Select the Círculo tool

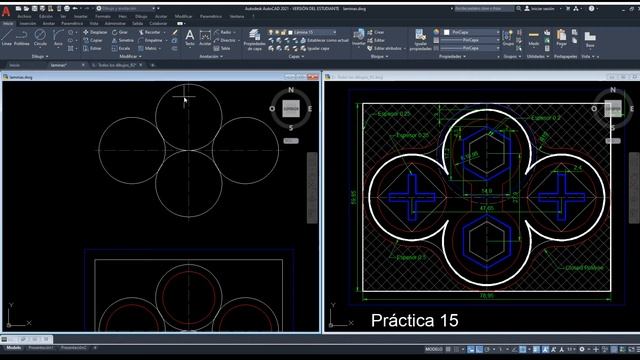click(40, 38)
